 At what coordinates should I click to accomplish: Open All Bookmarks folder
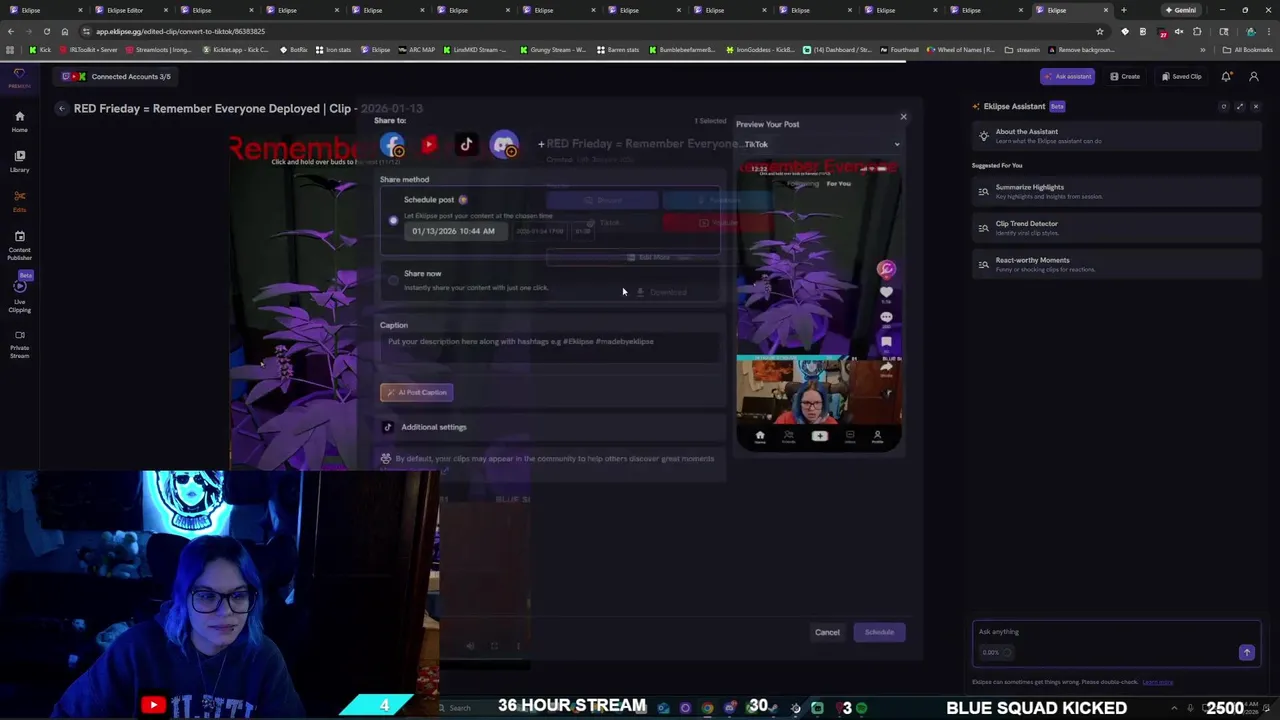[1248, 49]
